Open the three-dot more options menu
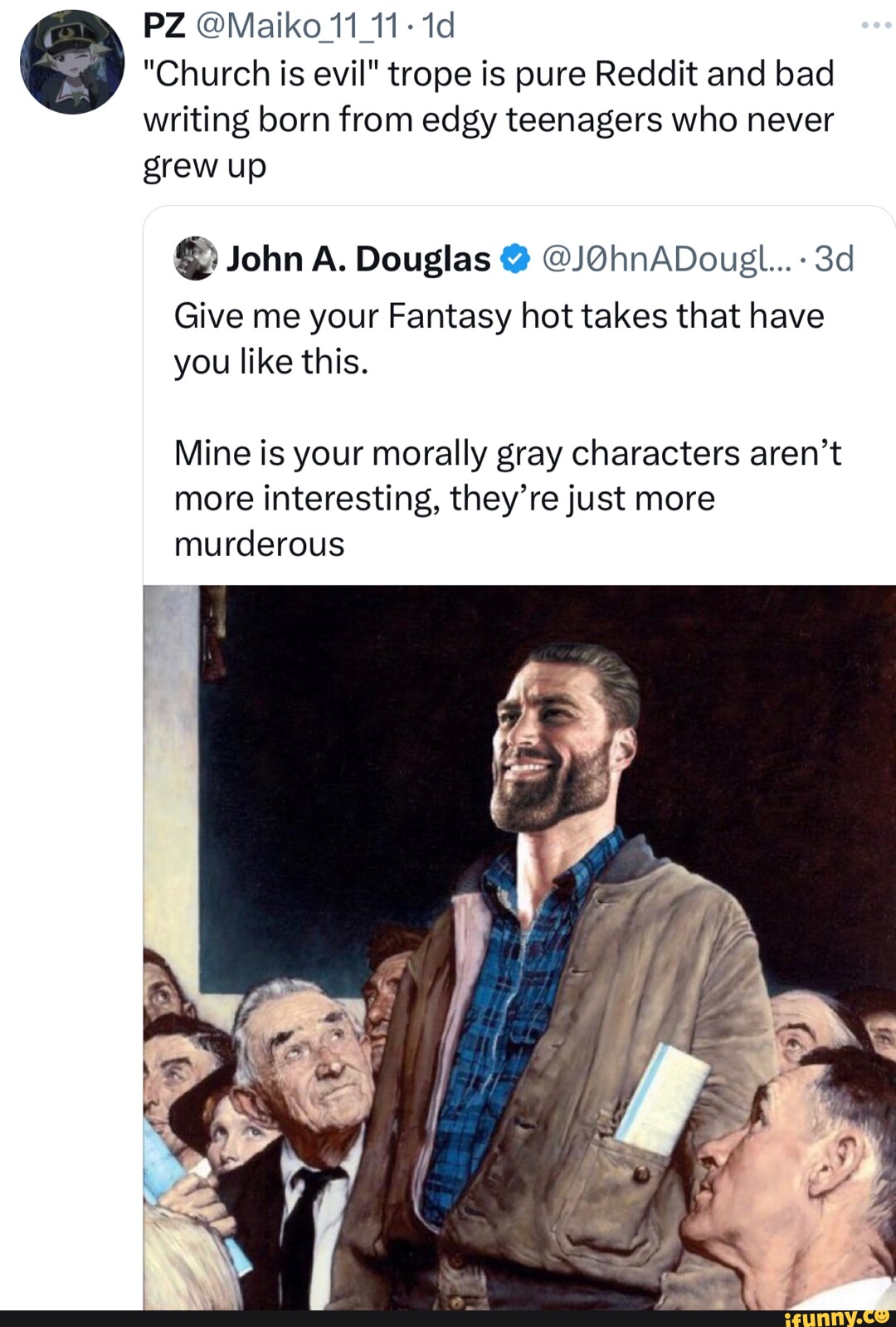 pos(875,26)
